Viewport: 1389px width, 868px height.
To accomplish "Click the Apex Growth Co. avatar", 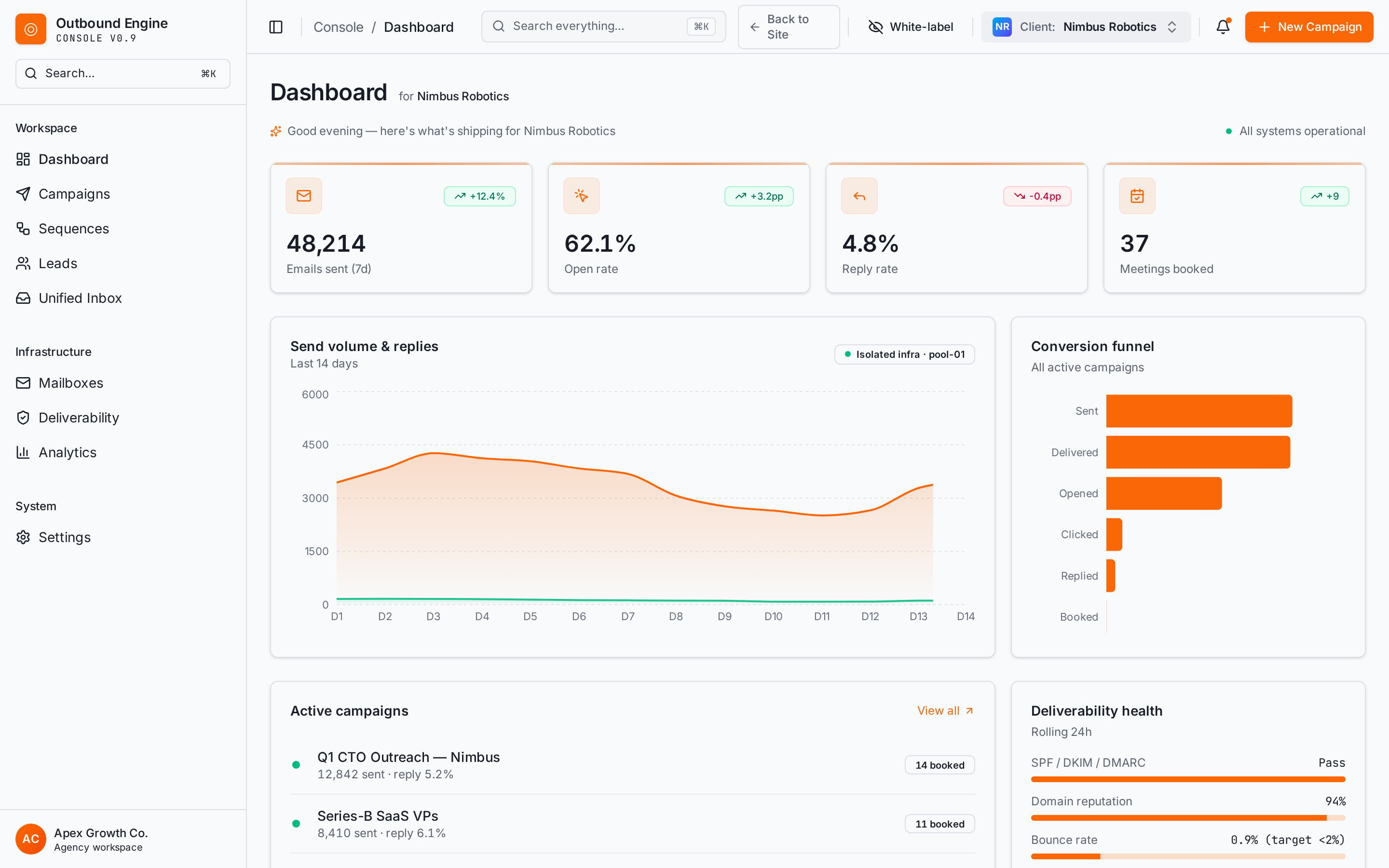I will (30, 839).
